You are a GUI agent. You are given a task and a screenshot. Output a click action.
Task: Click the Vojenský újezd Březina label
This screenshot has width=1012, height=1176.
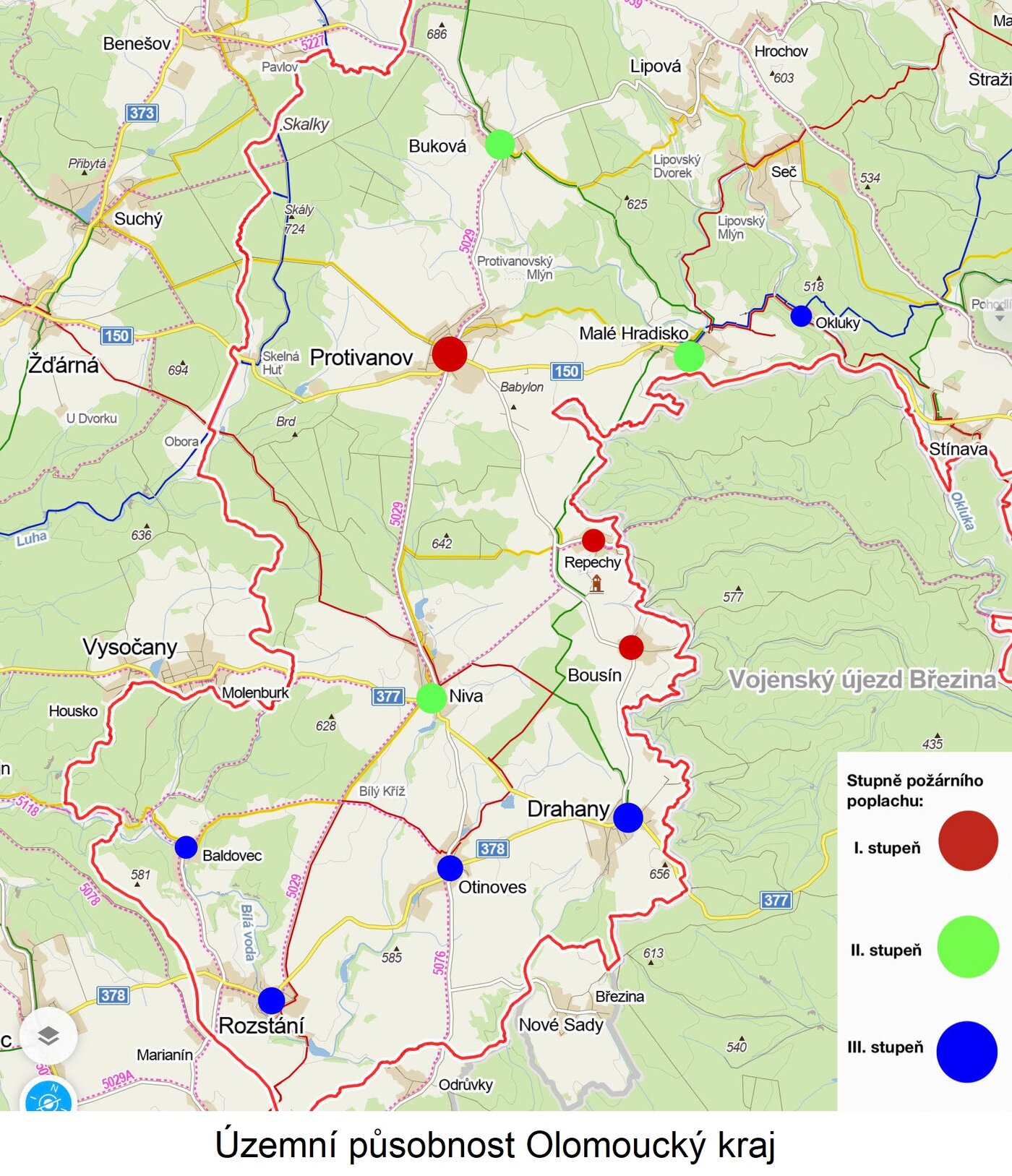click(x=862, y=679)
